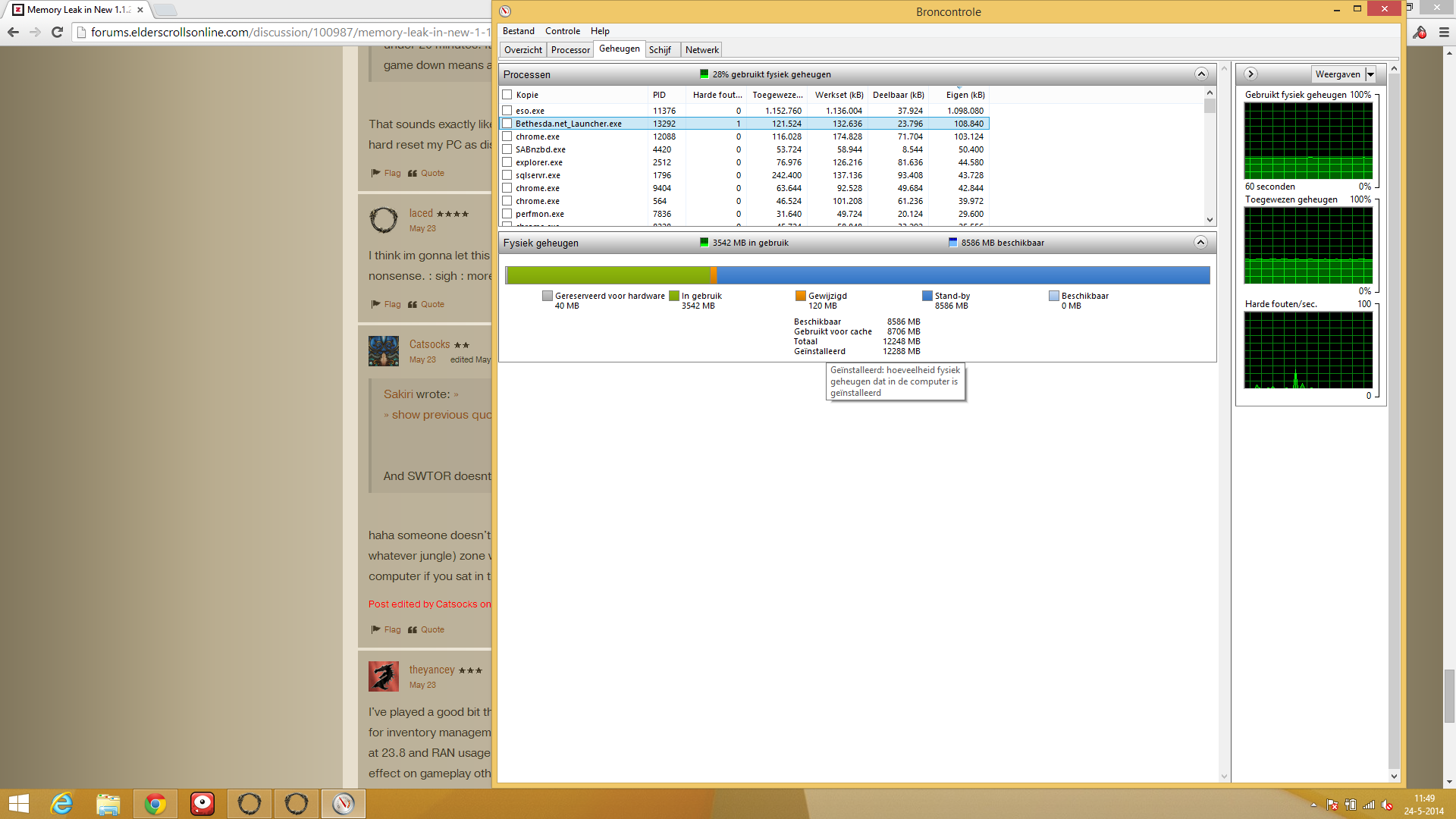Image resolution: width=1456 pixels, height=819 pixels.
Task: Check Bethesda.net_Launcher.exe checkbox
Action: point(507,124)
